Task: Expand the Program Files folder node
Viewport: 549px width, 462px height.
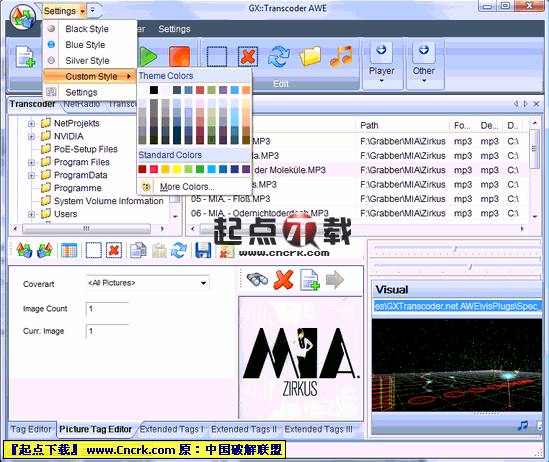Action: click(x=31, y=162)
